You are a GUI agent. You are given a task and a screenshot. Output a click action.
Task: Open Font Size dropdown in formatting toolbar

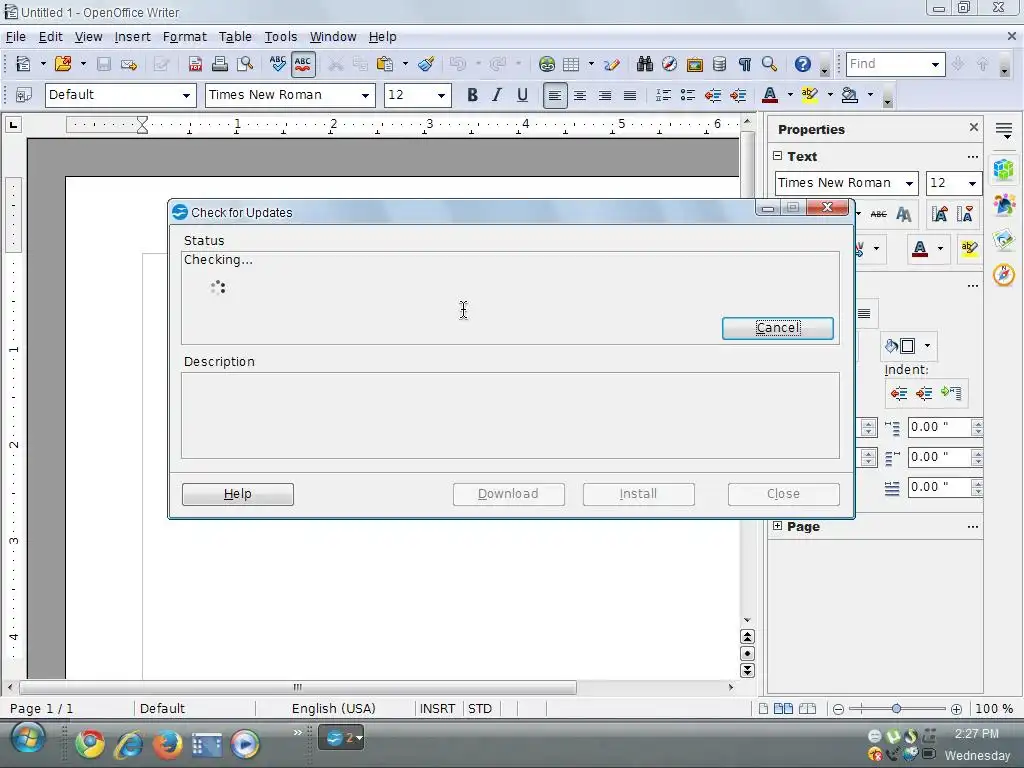tap(441, 95)
